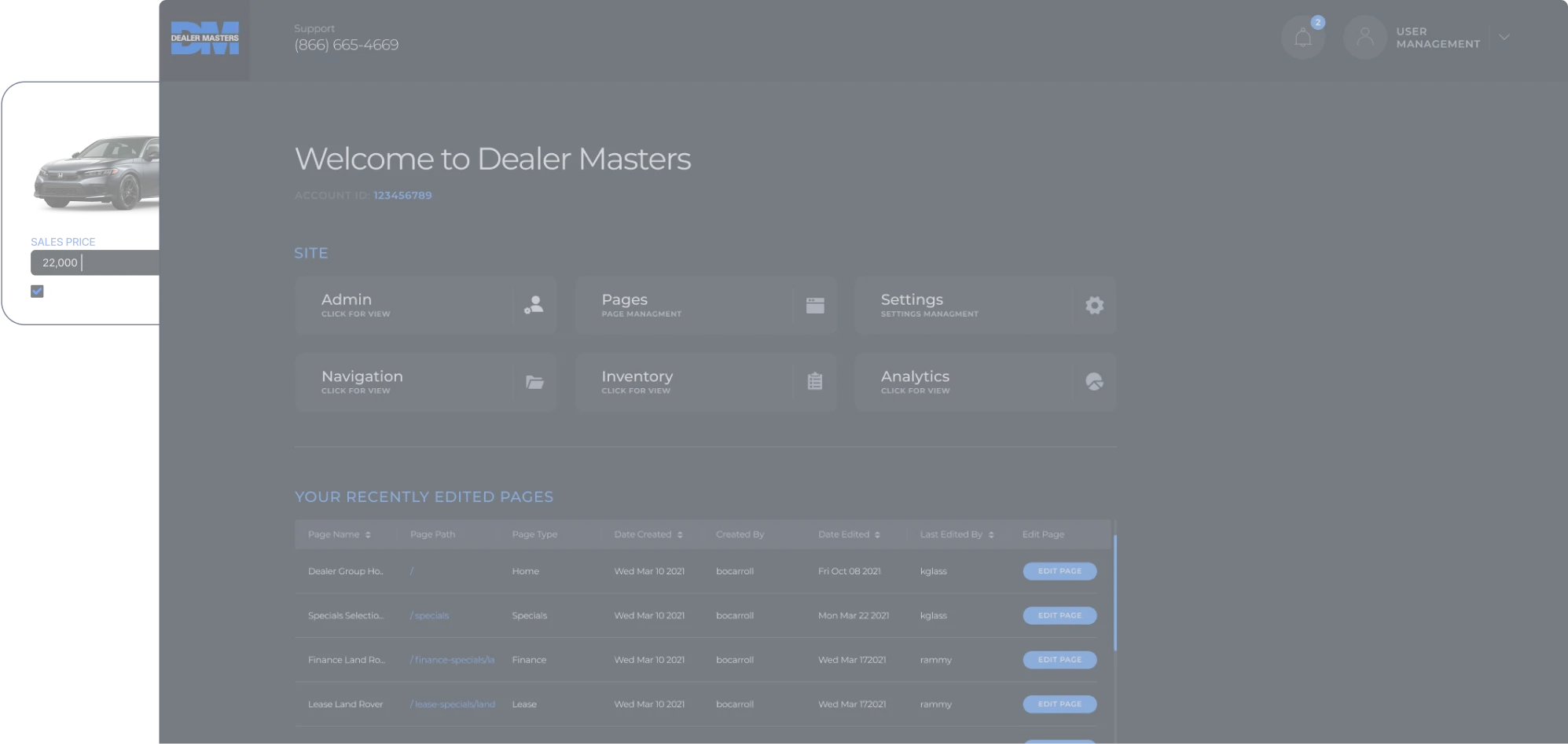This screenshot has height=744, width=1568.
Task: Click the Admin person icon
Action: pos(534,305)
